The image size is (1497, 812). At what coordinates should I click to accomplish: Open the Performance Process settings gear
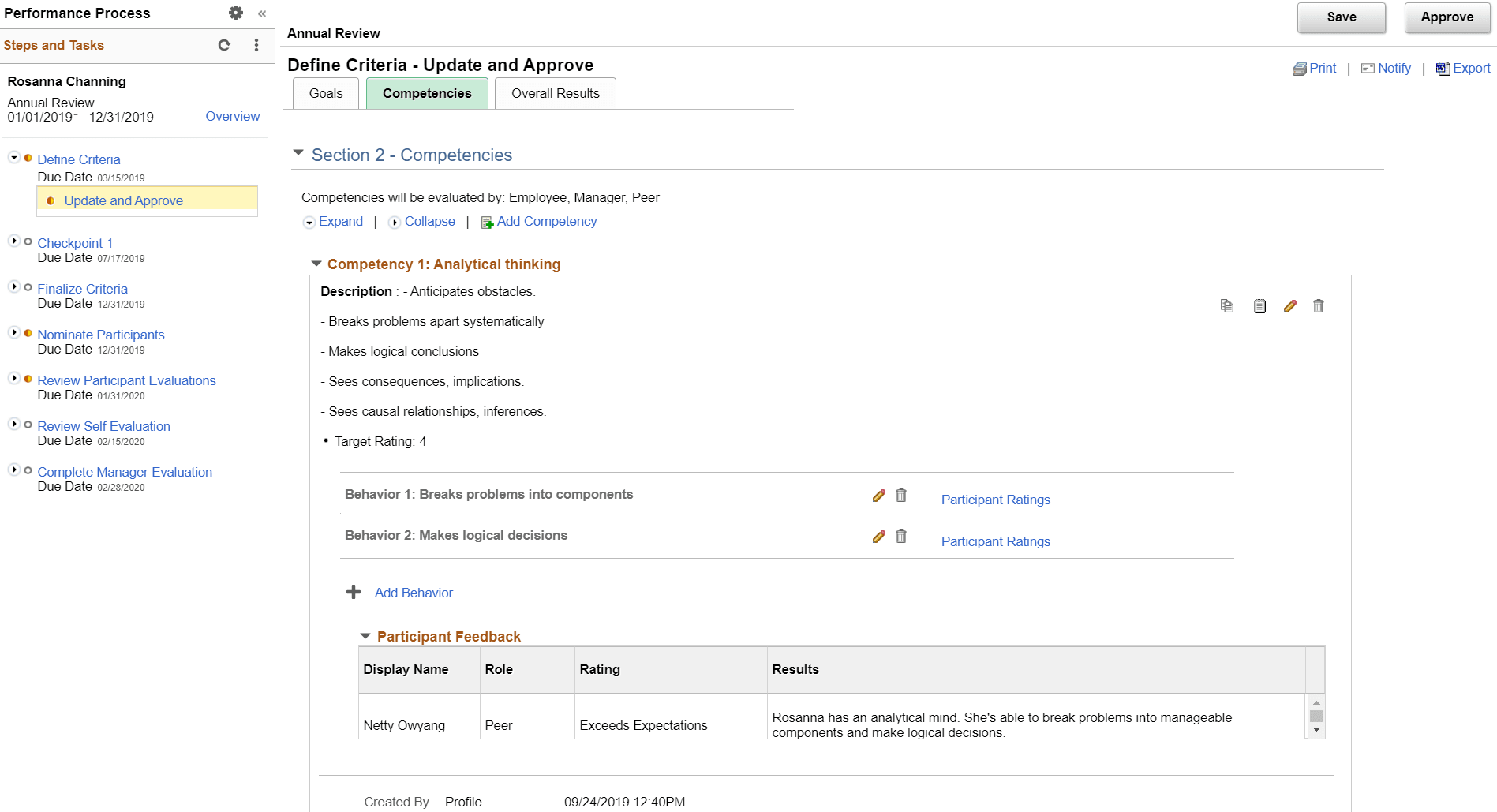coord(235,13)
